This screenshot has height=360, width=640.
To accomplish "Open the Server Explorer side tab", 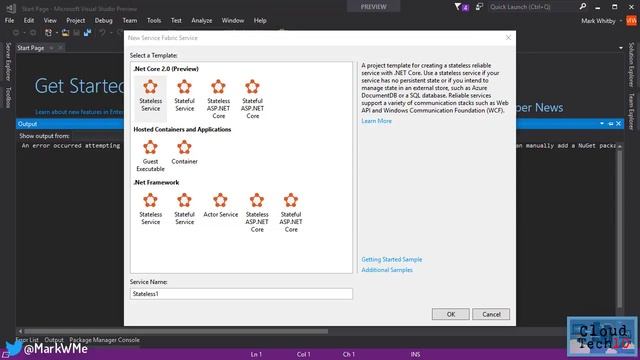I will [8, 61].
